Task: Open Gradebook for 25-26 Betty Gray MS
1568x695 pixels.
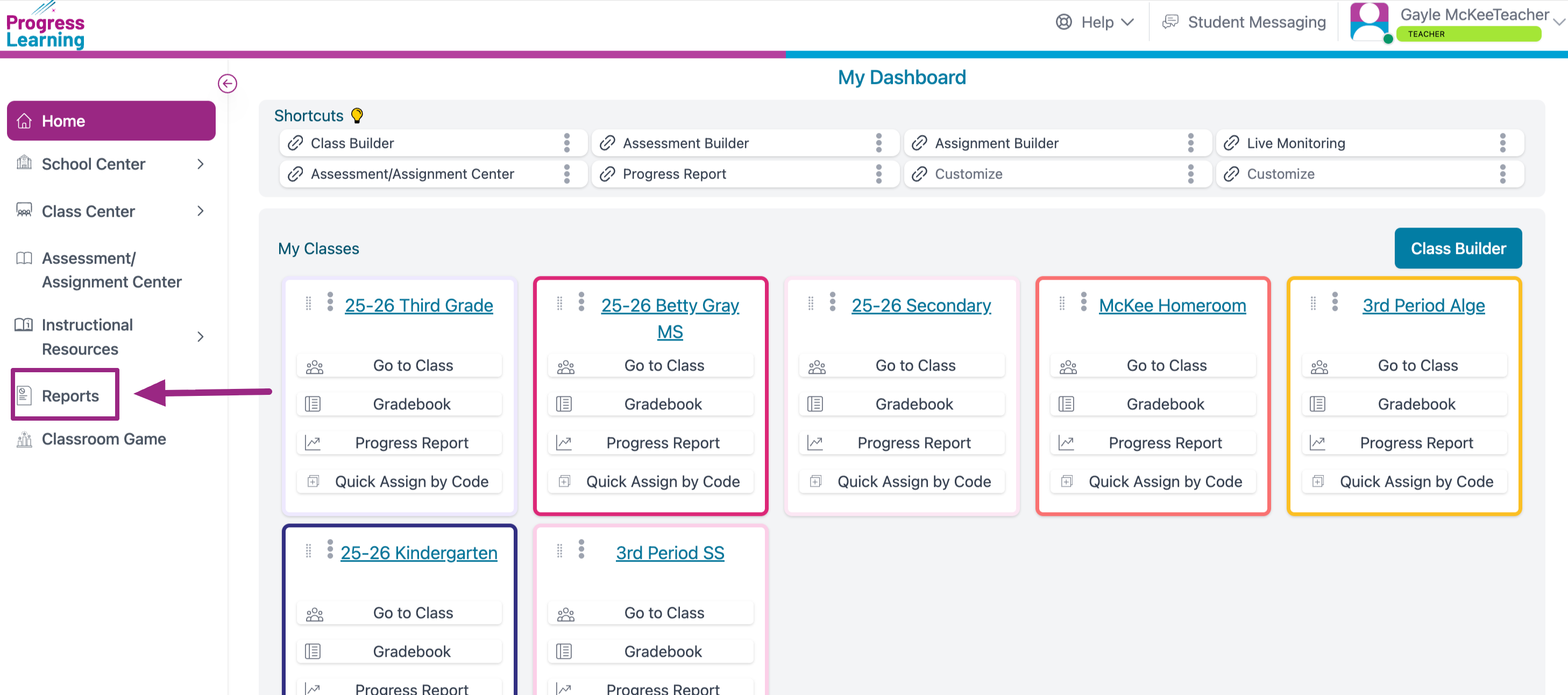Action: pyautogui.click(x=662, y=404)
